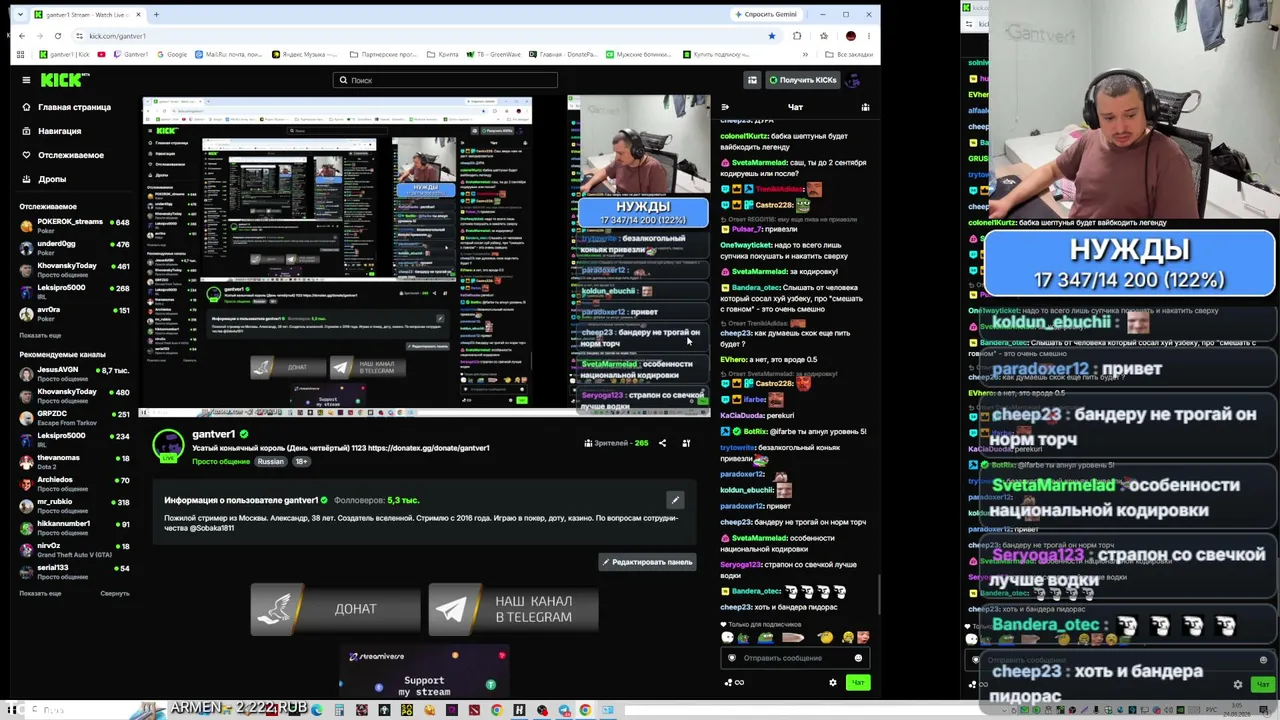The image size is (1280, 720).
Task: Click the gantver1 channel name
Action: point(213,434)
